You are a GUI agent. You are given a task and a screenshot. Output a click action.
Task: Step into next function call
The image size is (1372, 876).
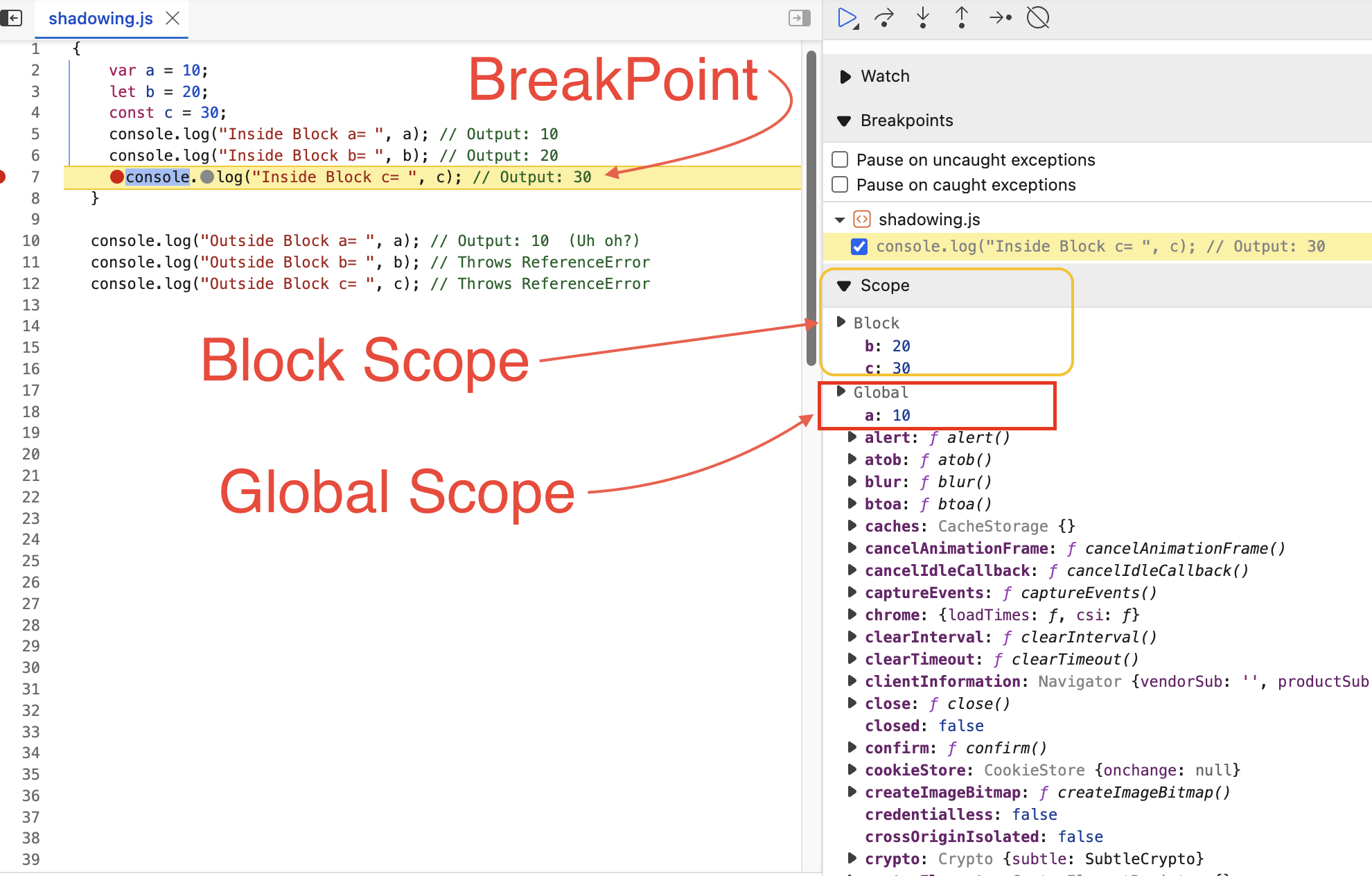click(923, 18)
